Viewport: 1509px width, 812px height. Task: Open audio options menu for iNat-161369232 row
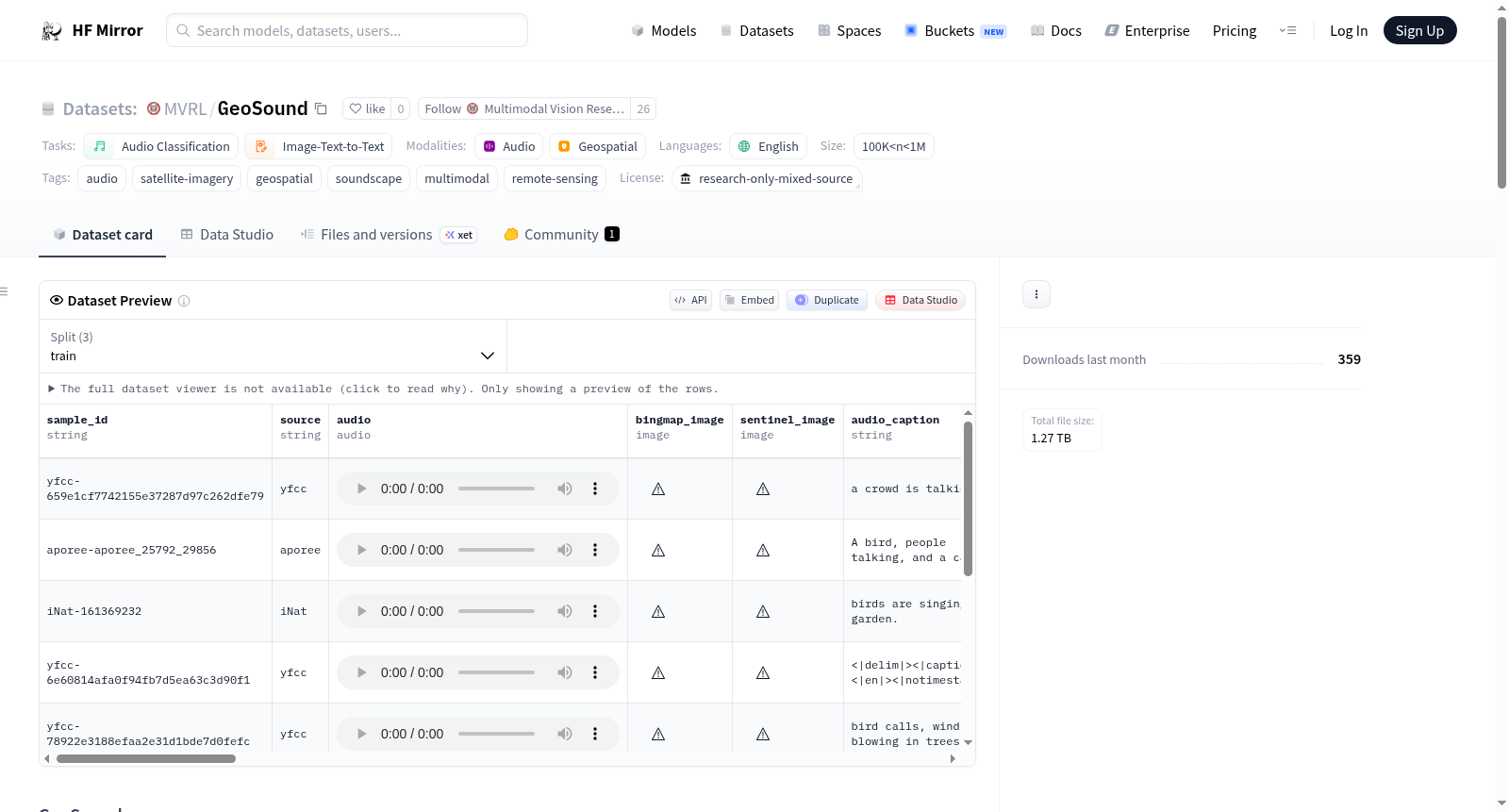pyautogui.click(x=595, y=611)
